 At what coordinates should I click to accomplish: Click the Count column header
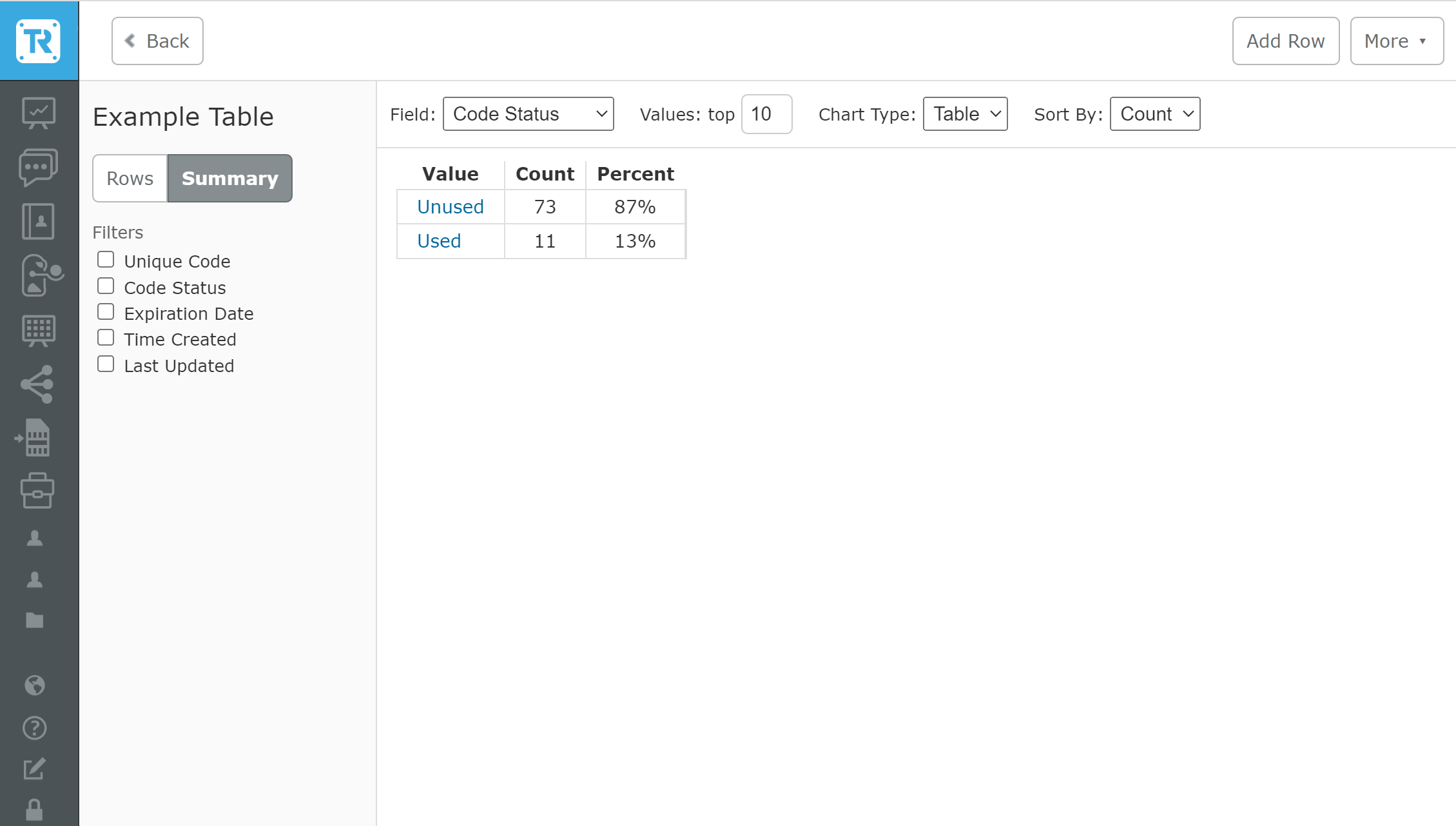click(545, 174)
